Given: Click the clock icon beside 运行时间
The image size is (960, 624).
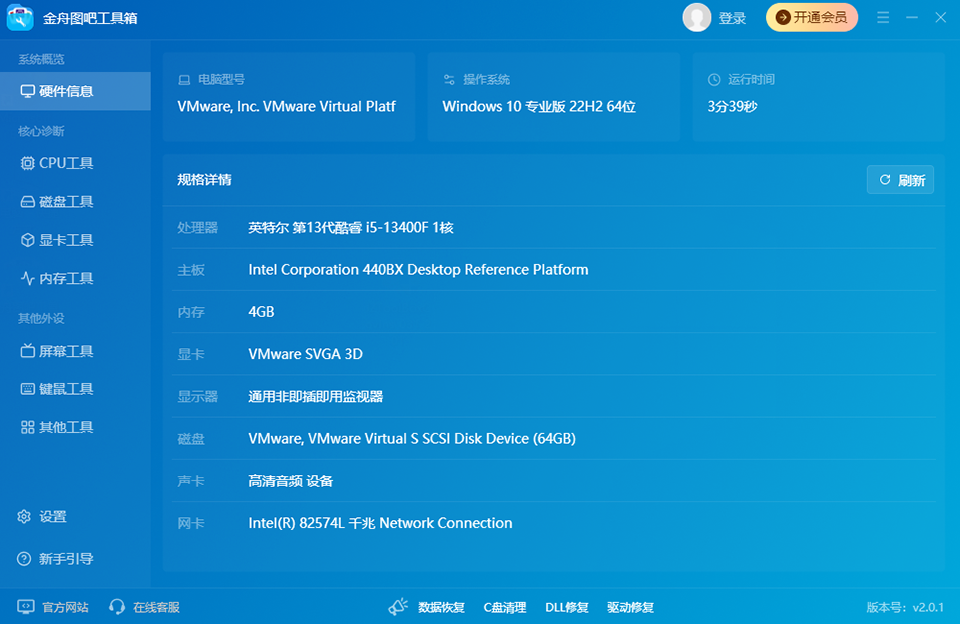Looking at the screenshot, I should pos(714,80).
